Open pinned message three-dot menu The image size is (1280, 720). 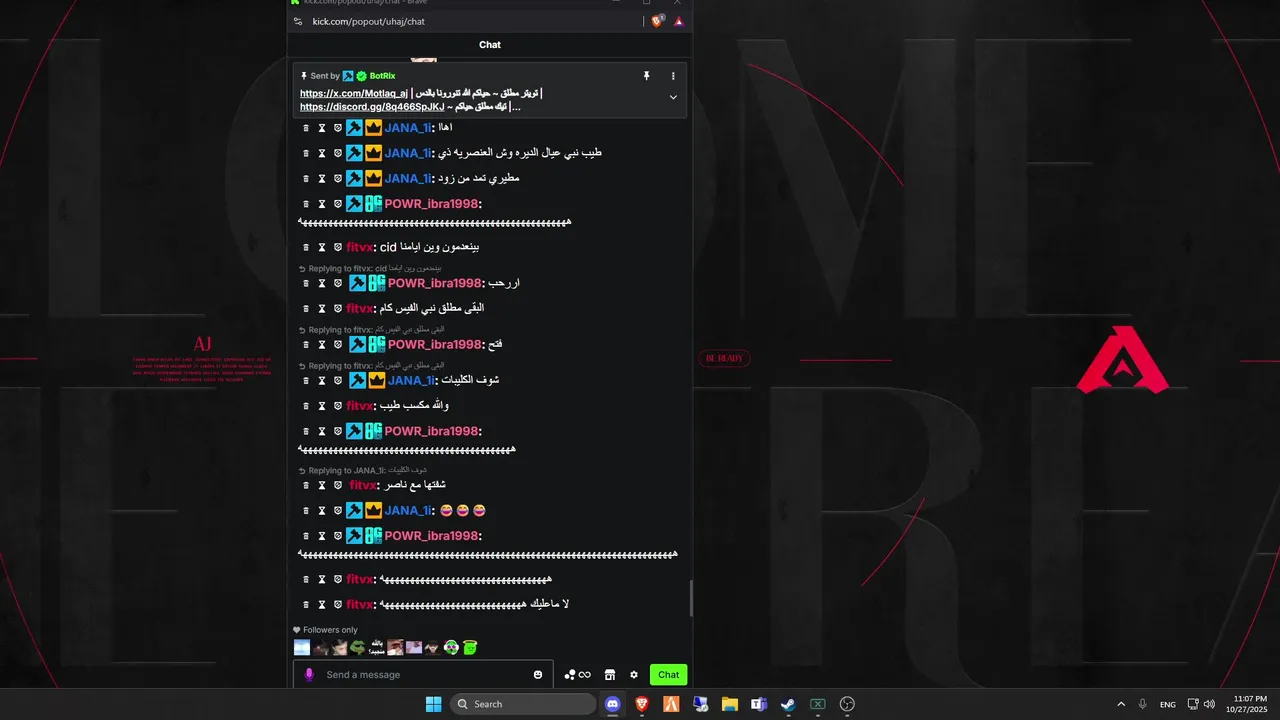(673, 76)
